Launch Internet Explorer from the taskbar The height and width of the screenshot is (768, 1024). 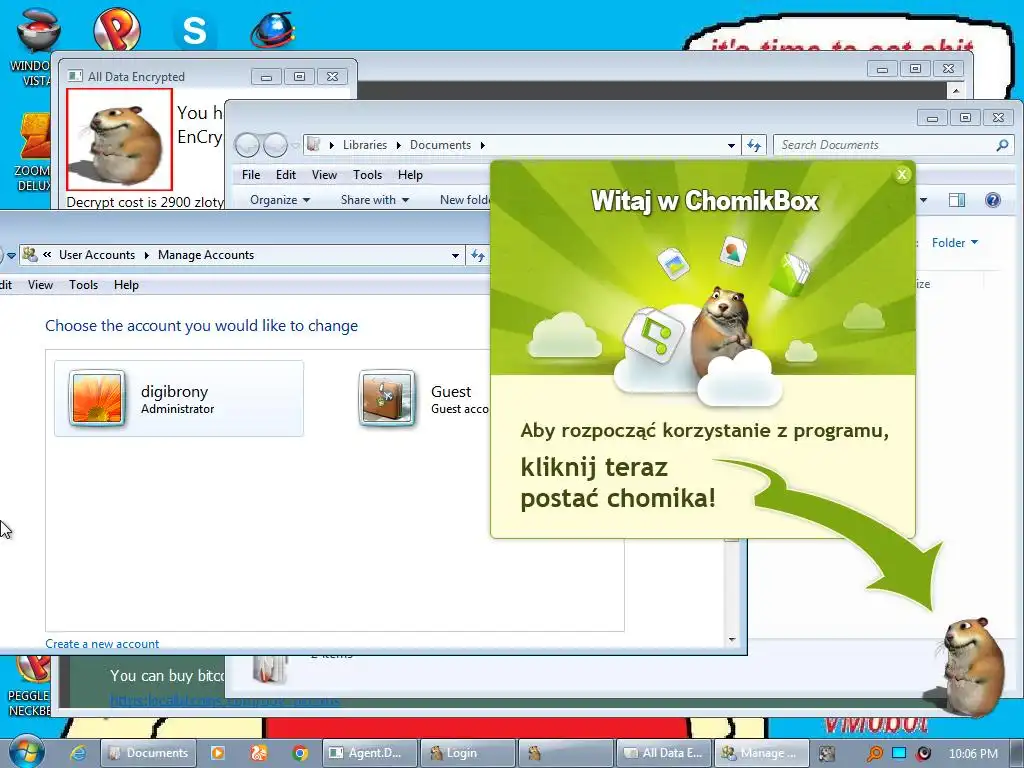pos(78,753)
